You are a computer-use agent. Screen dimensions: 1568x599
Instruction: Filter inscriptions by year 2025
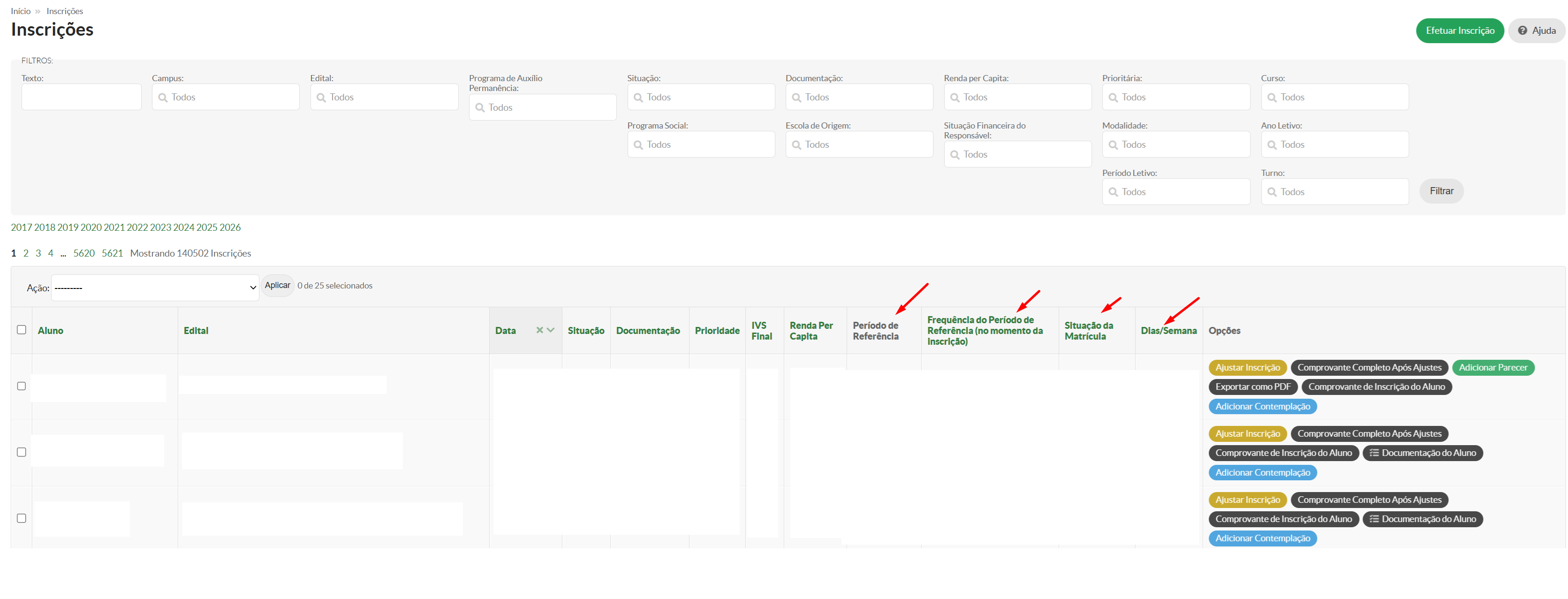[x=206, y=227]
